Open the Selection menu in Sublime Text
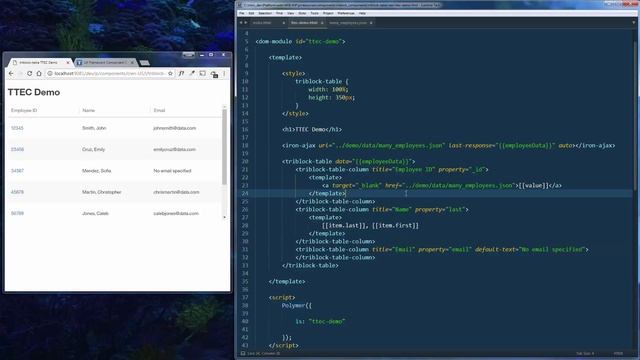The width and height of the screenshot is (640, 360). [x=265, y=13]
